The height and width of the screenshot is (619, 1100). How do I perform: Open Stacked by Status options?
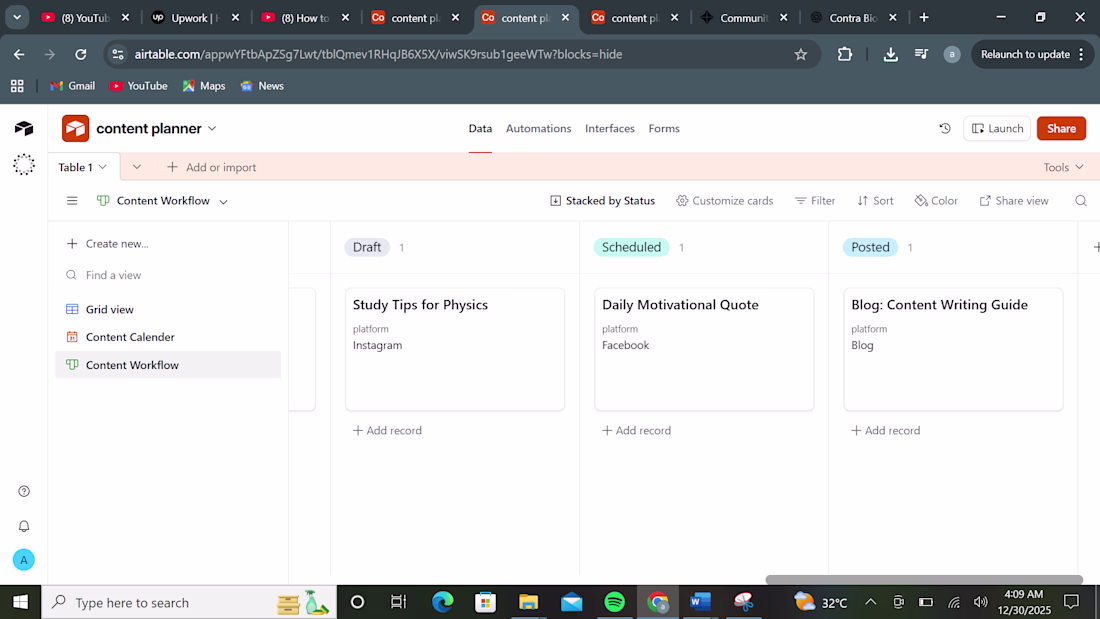[x=603, y=201]
